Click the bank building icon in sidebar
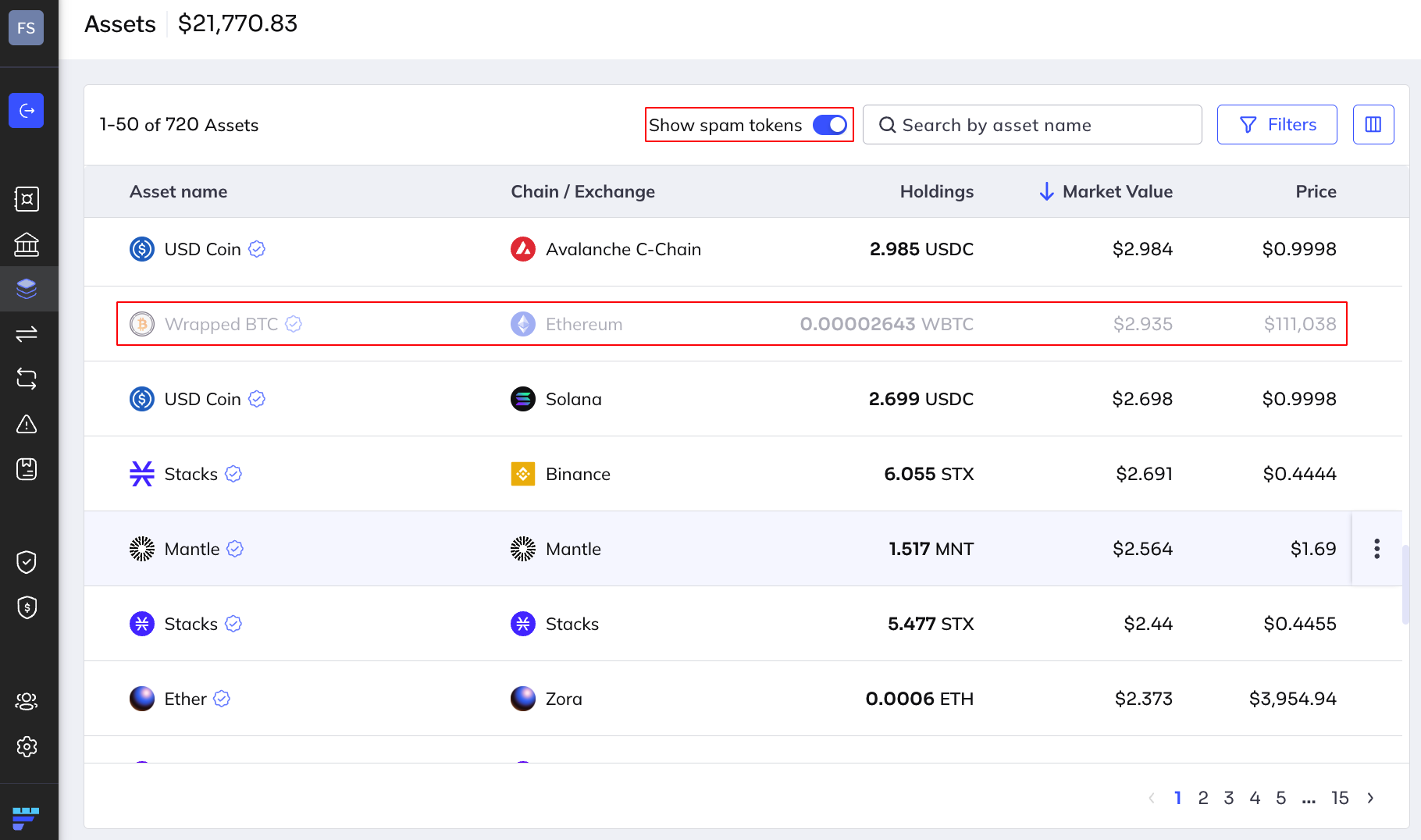Viewport: 1421px width, 840px height. click(27, 244)
